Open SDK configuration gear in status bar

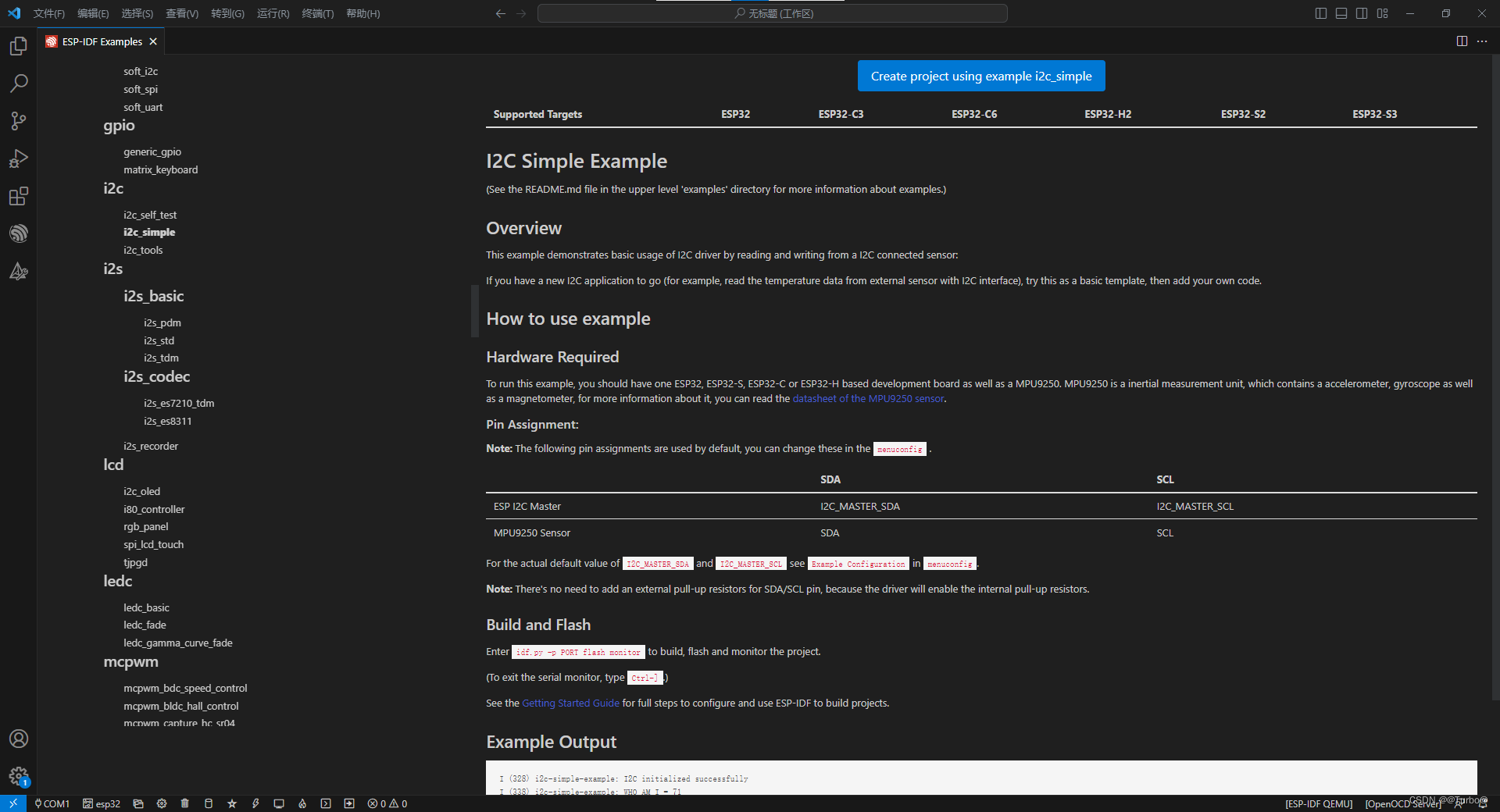162,803
